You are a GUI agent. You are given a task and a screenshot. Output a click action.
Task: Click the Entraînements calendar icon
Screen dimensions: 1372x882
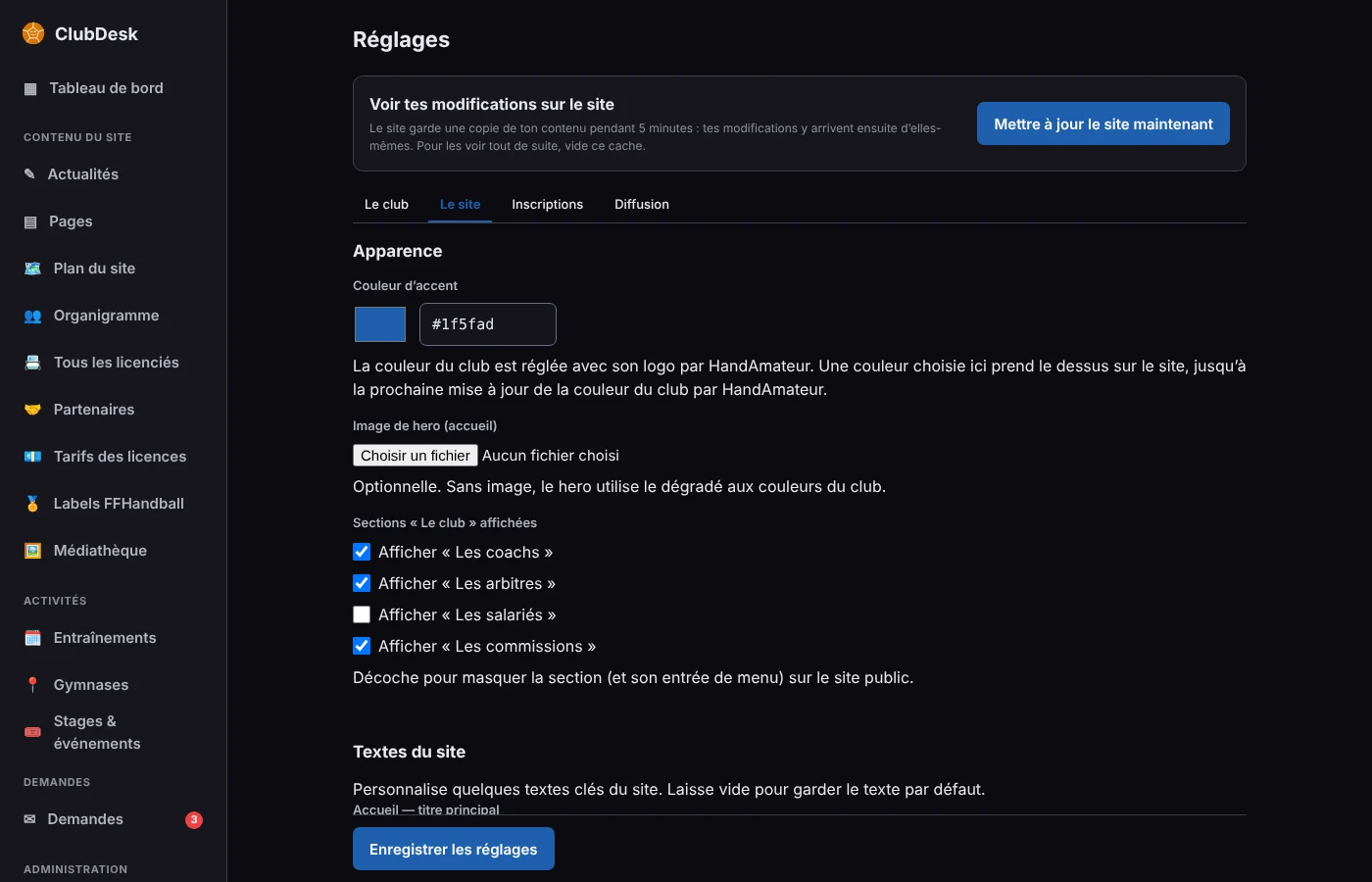click(x=32, y=638)
